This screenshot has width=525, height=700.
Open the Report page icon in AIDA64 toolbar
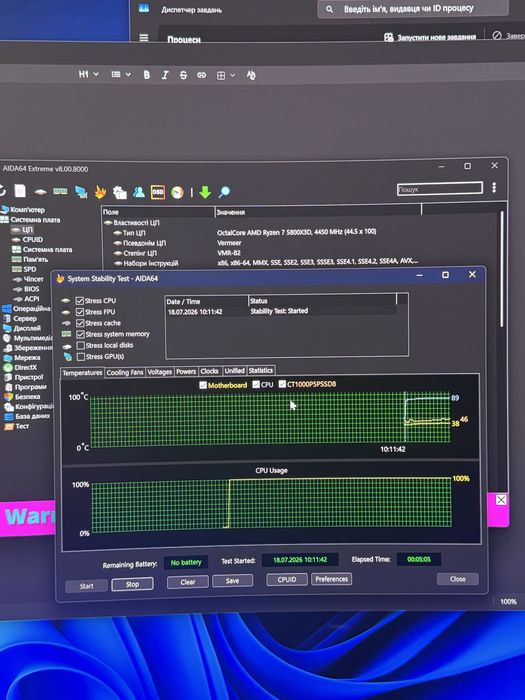click(x=20, y=191)
